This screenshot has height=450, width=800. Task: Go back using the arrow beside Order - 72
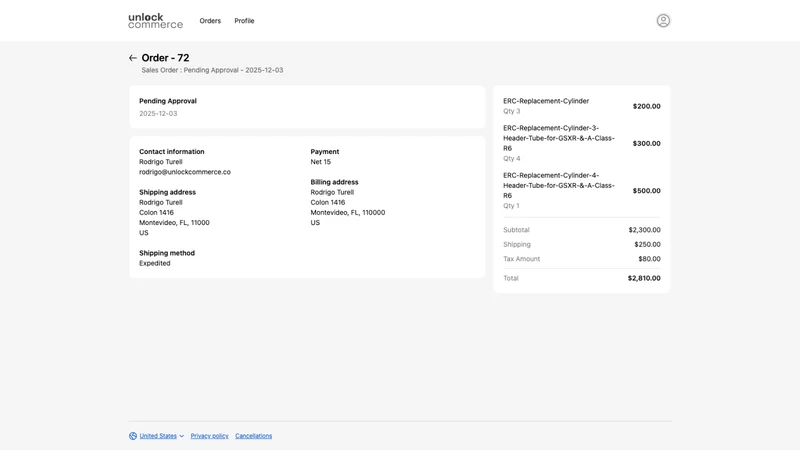coord(133,58)
